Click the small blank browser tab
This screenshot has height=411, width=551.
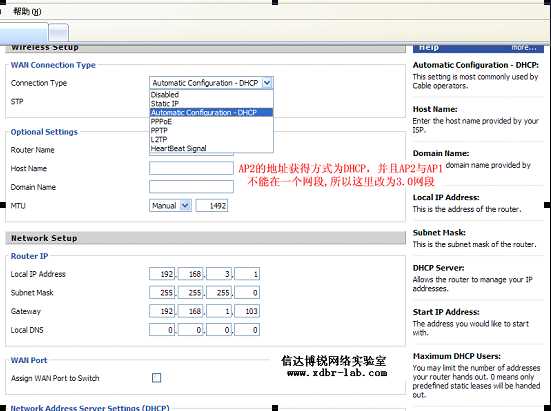58,33
